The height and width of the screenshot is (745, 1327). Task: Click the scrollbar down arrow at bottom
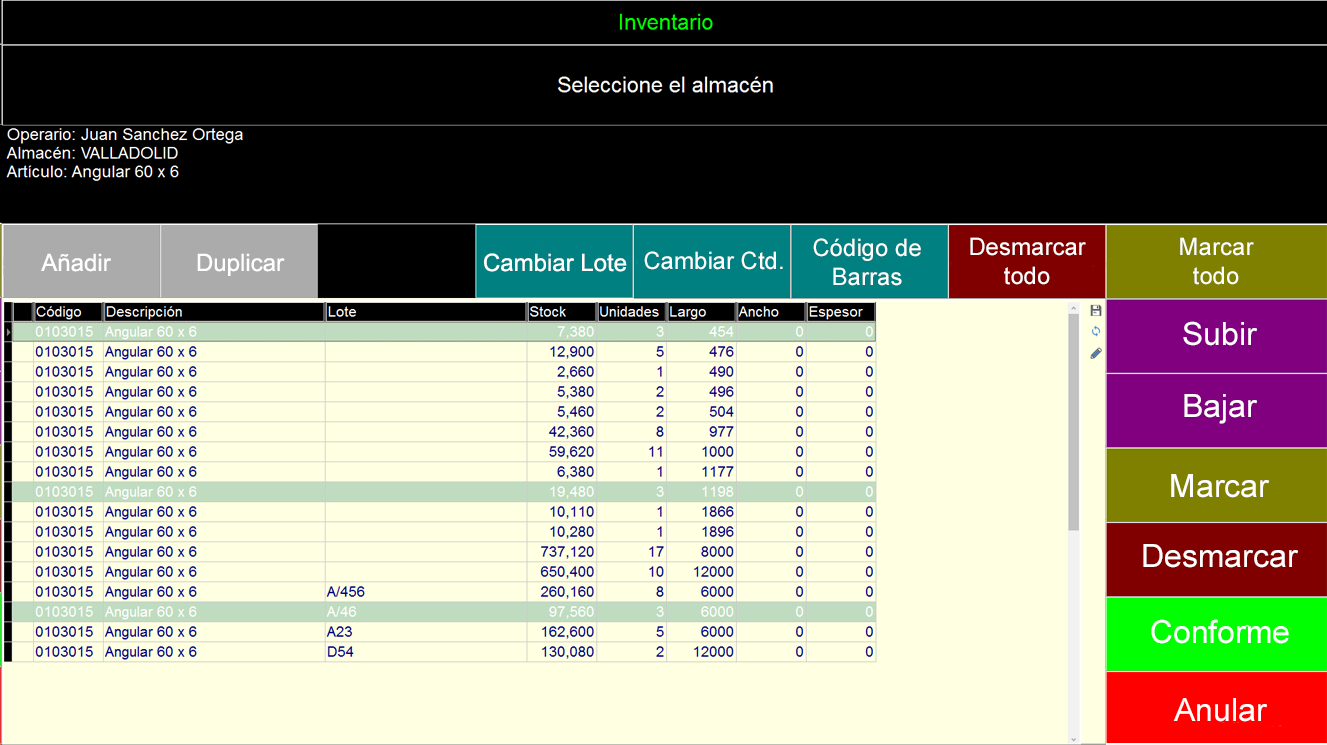(1074, 739)
